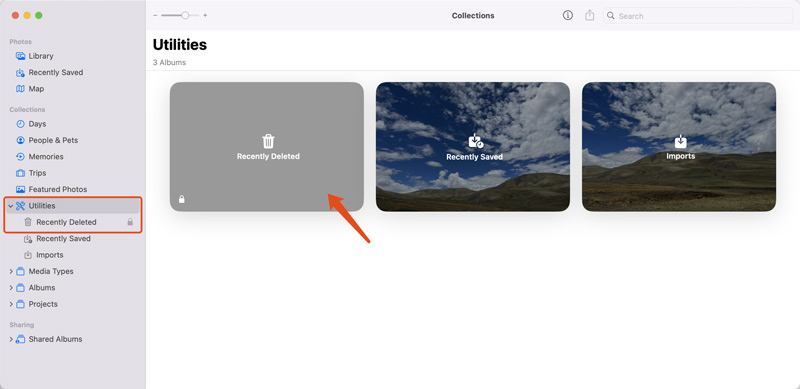Select Shared Albums label in sidebar
Screen dimensions: 800x389
55,339
